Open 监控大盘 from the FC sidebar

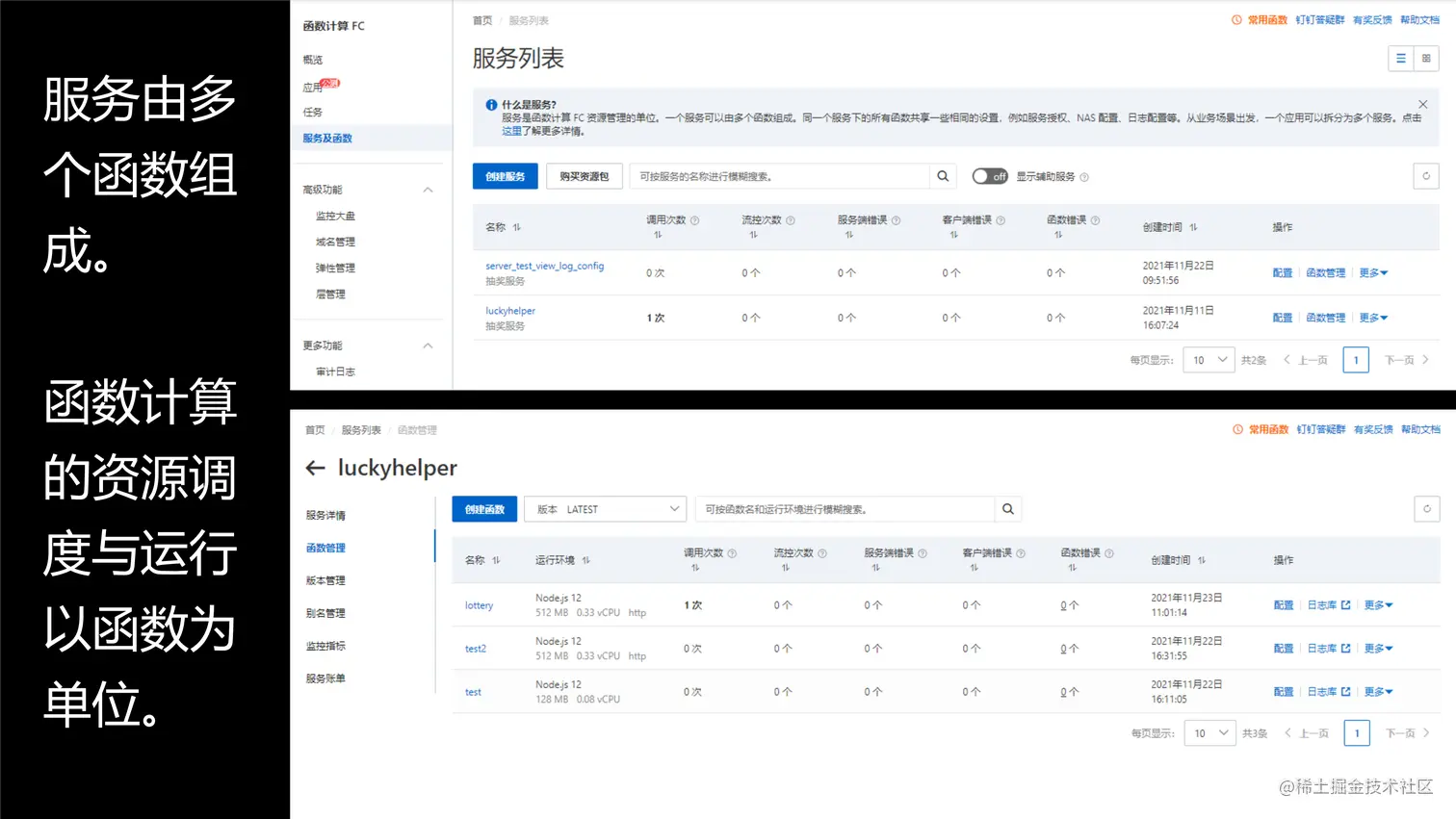tap(334, 216)
